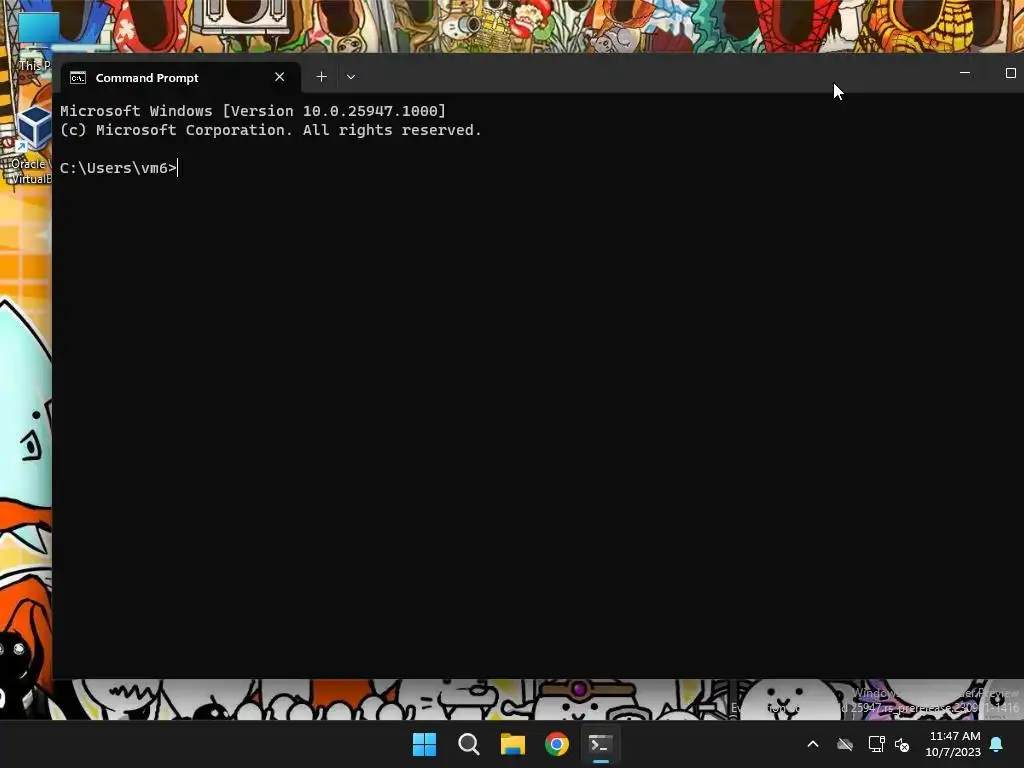
Task: Close the Command Prompt tab
Action: click(280, 77)
